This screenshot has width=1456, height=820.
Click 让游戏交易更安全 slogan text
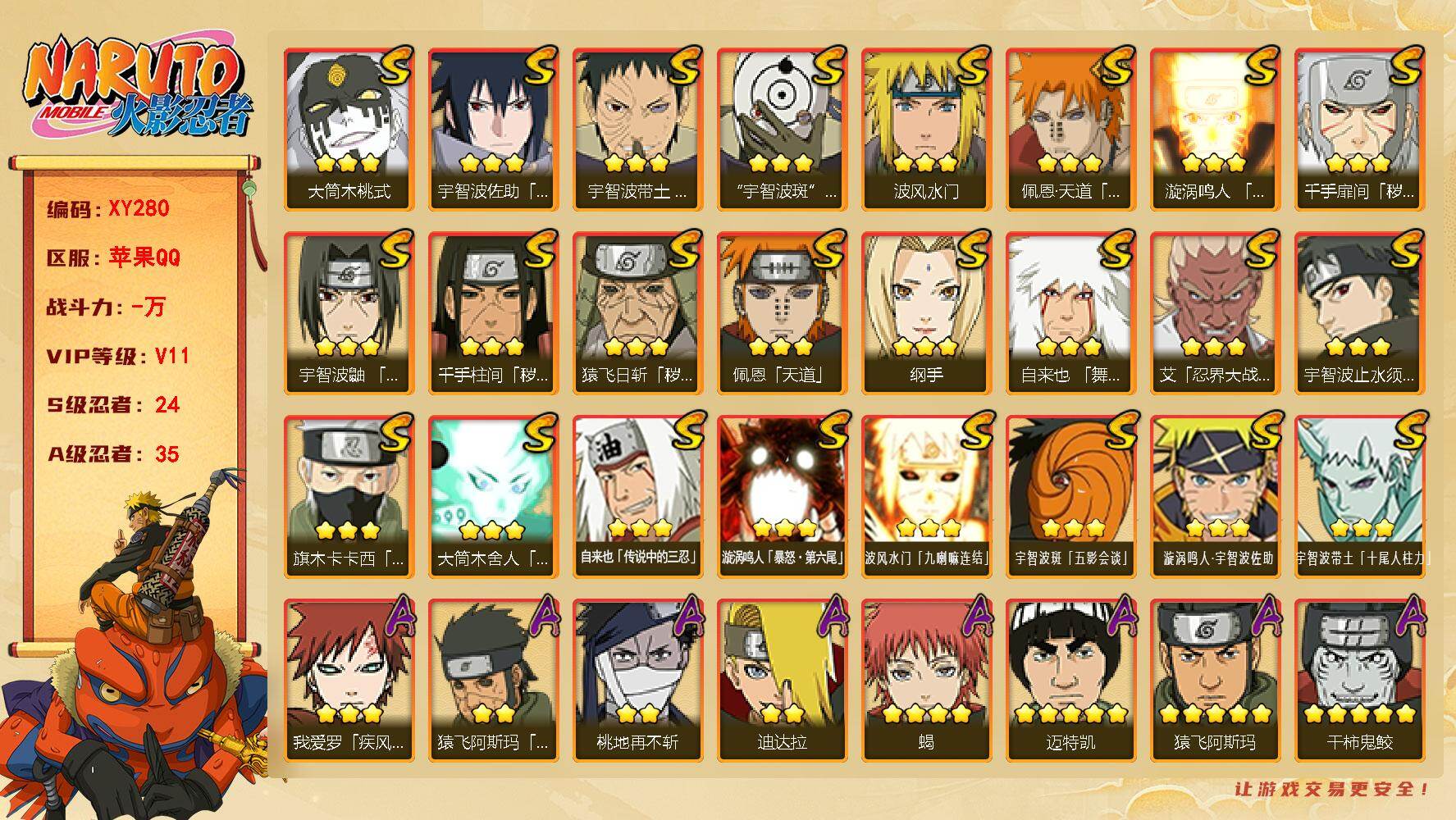(1332, 789)
